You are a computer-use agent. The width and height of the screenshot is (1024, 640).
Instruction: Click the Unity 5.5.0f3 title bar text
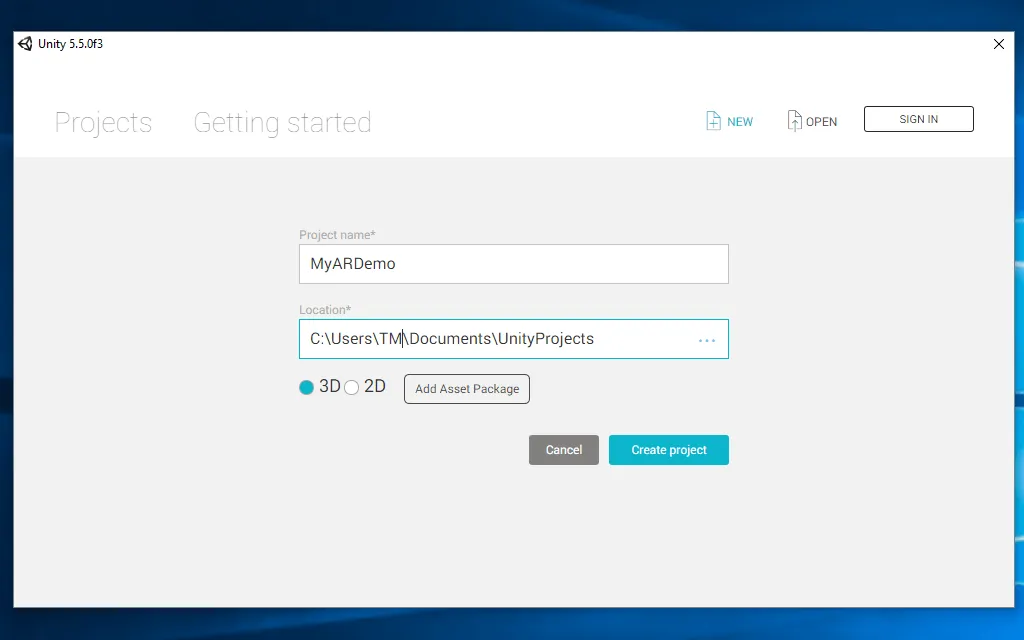pyautogui.click(x=71, y=44)
